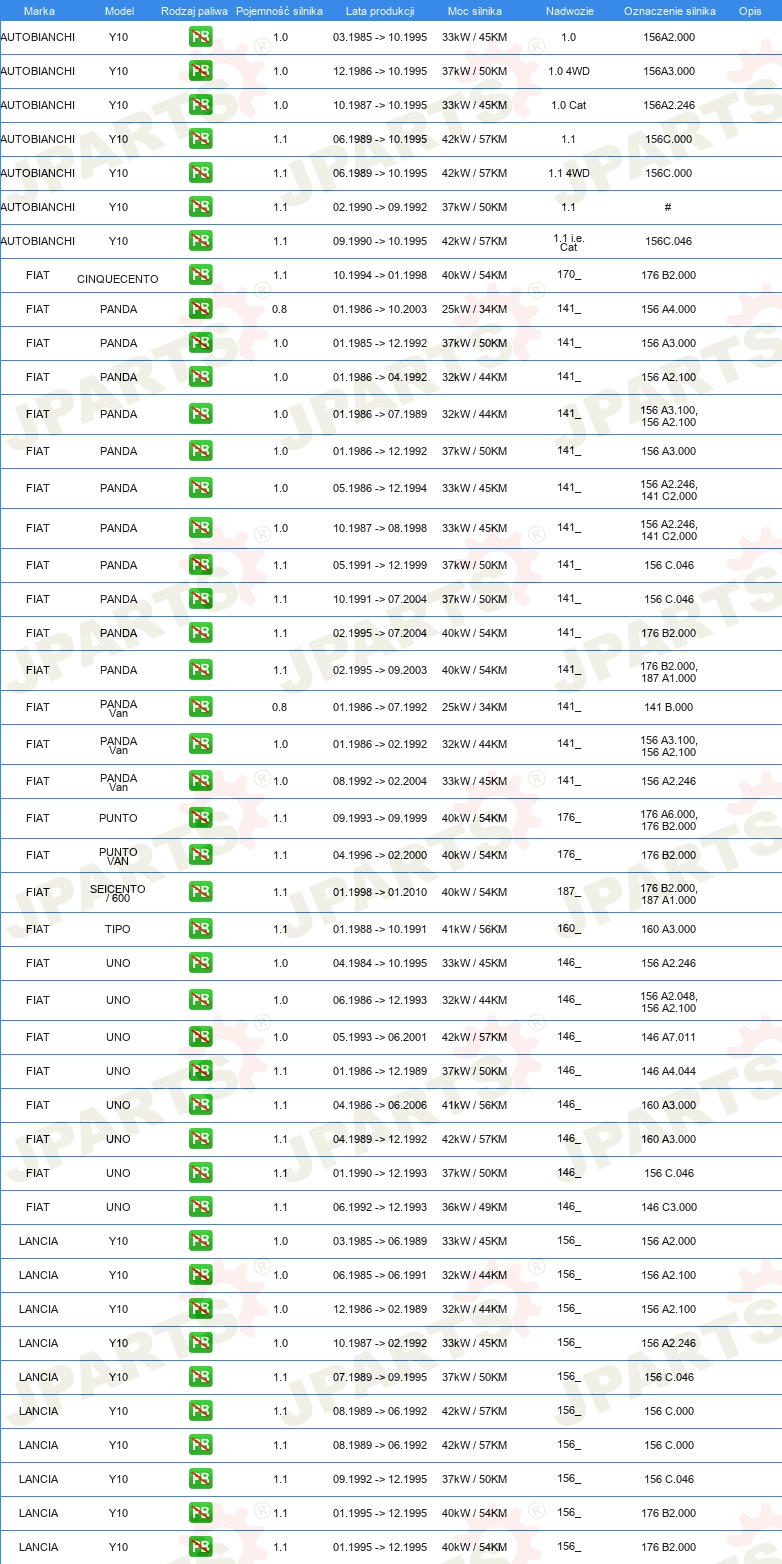782x1564 pixels.
Task: Click fuel icon in Fiat Cinquecento row
Action: tap(200, 275)
